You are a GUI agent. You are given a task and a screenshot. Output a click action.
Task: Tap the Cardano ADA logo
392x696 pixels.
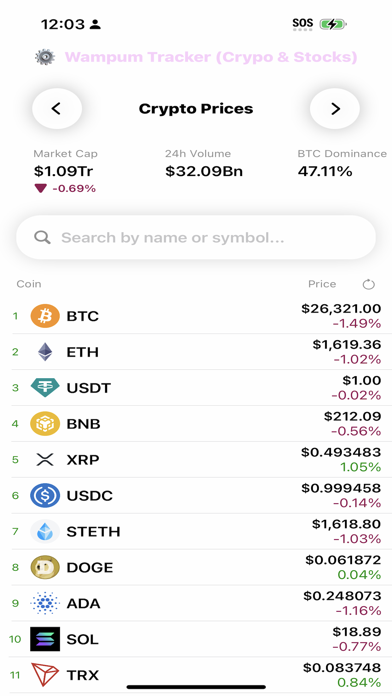click(45, 603)
